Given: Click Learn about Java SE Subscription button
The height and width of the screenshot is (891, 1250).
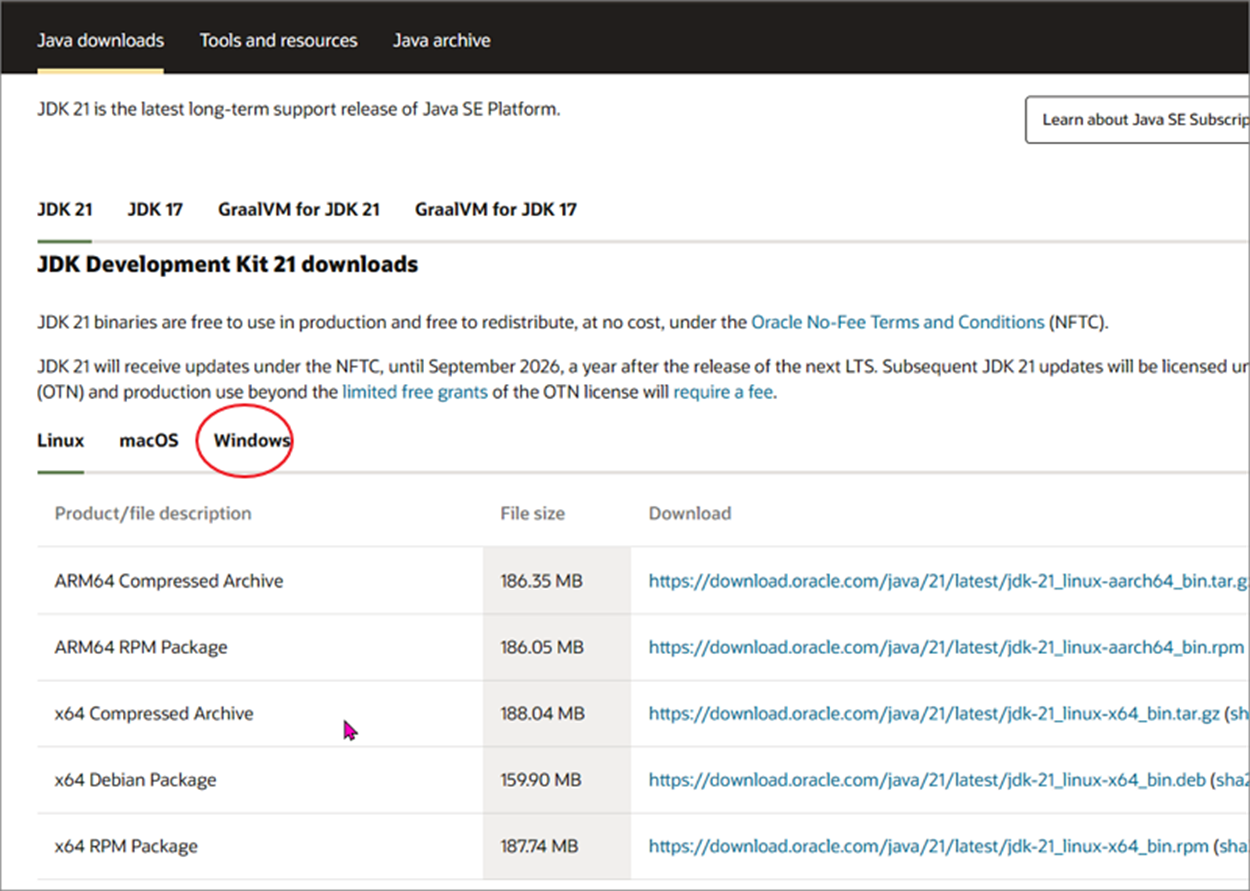Looking at the screenshot, I should pos(1138,120).
